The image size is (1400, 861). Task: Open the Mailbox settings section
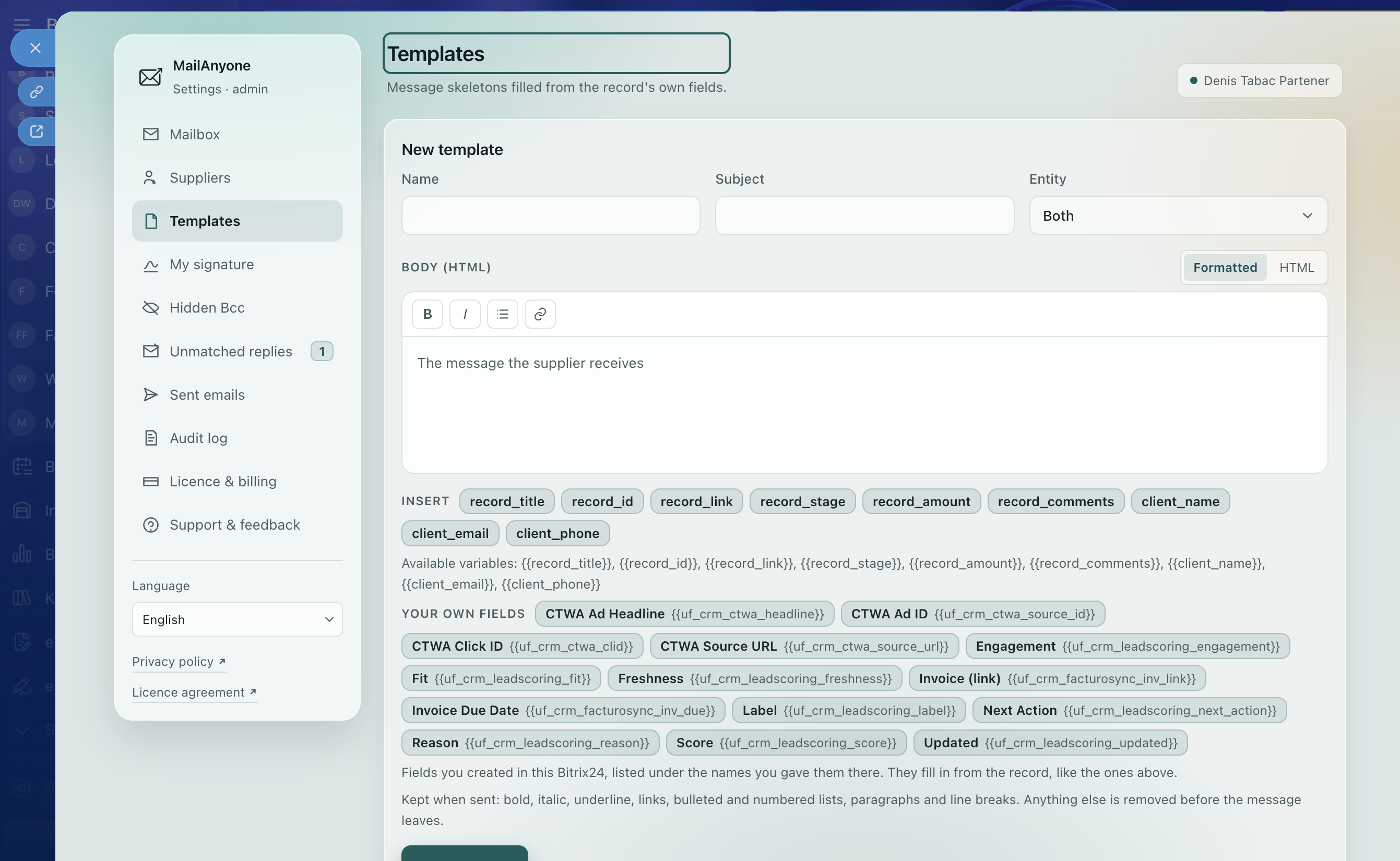(238, 135)
